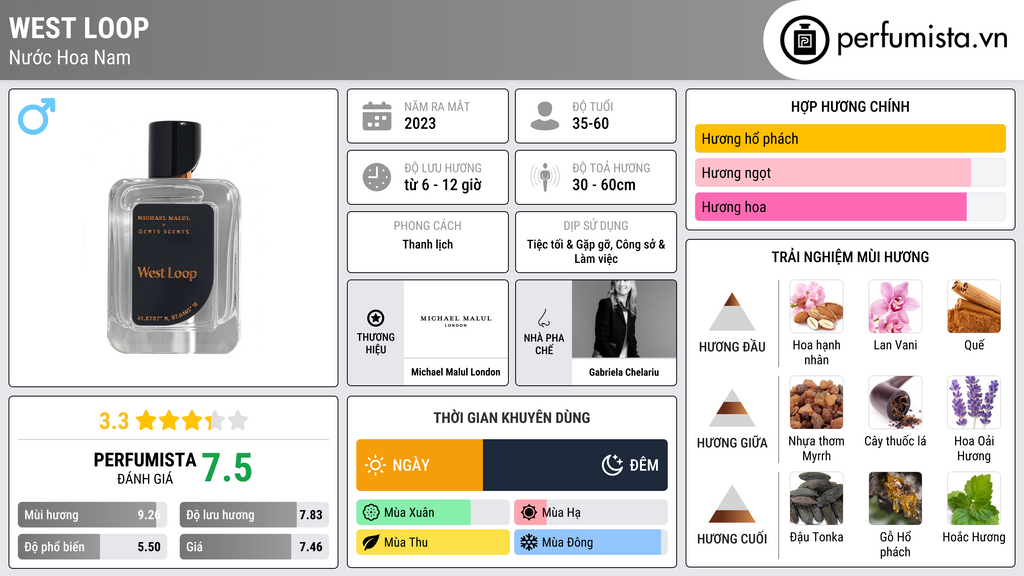
Task: Open Gabriela Chelariu perfumer photo
Action: pyautogui.click(x=624, y=319)
